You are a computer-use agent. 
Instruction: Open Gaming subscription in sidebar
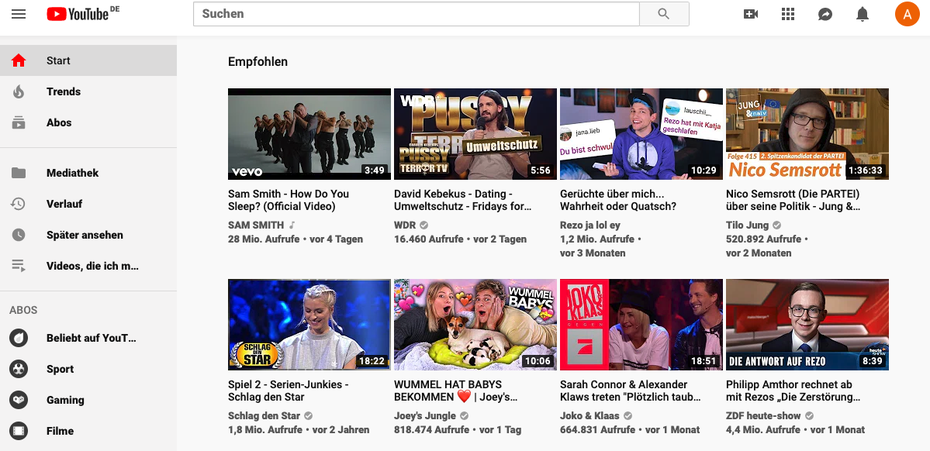[88, 400]
